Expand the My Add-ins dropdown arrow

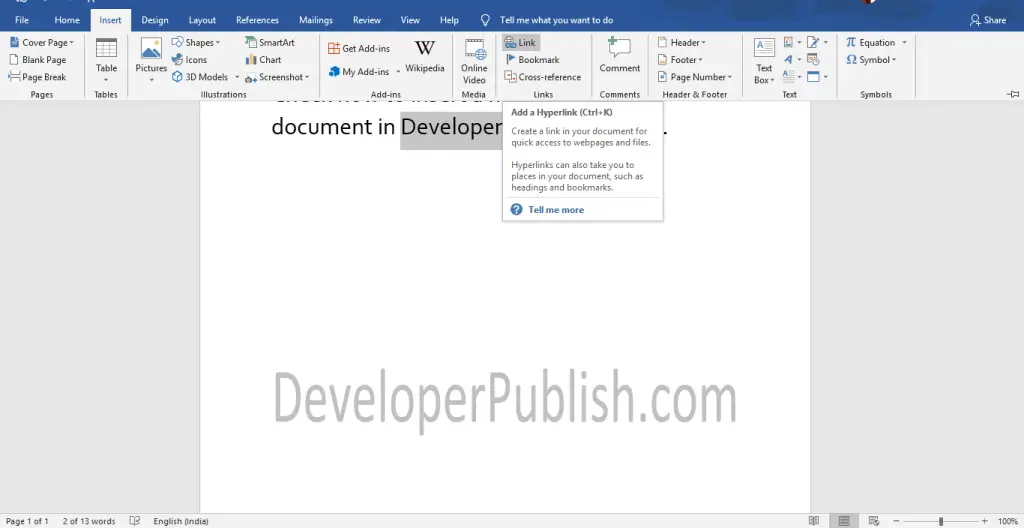point(398,72)
